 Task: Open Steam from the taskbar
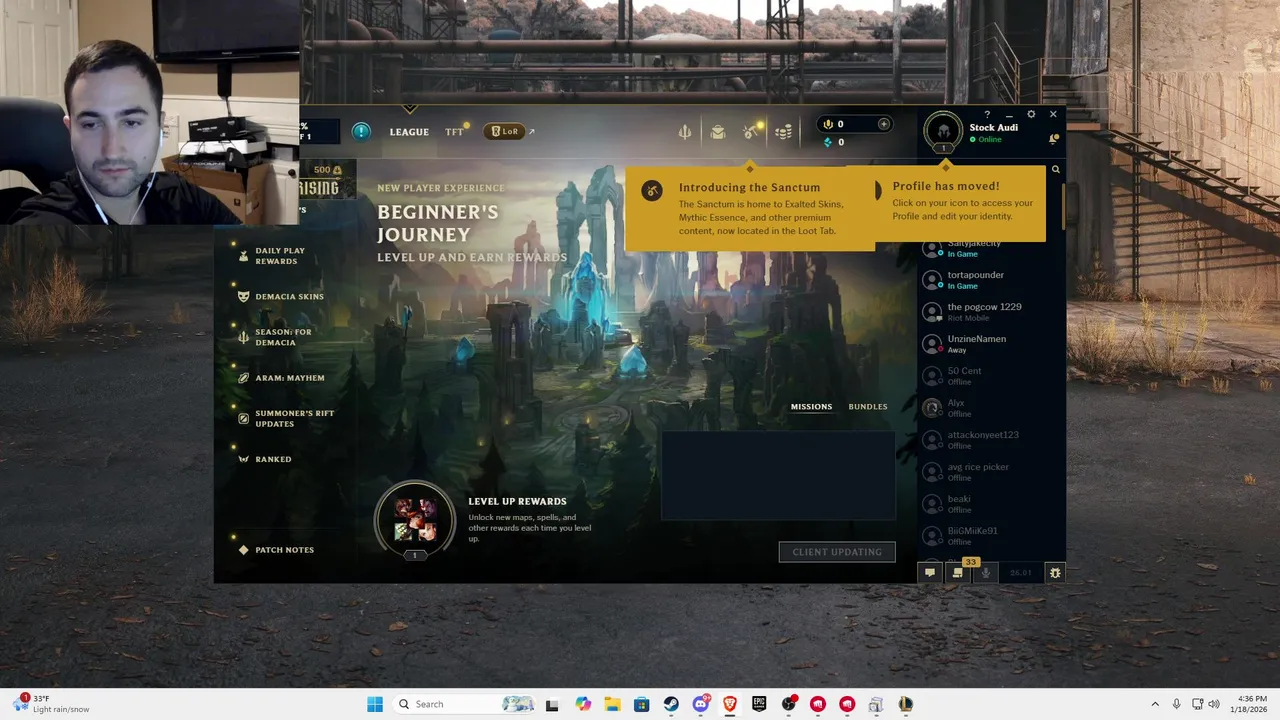point(671,704)
